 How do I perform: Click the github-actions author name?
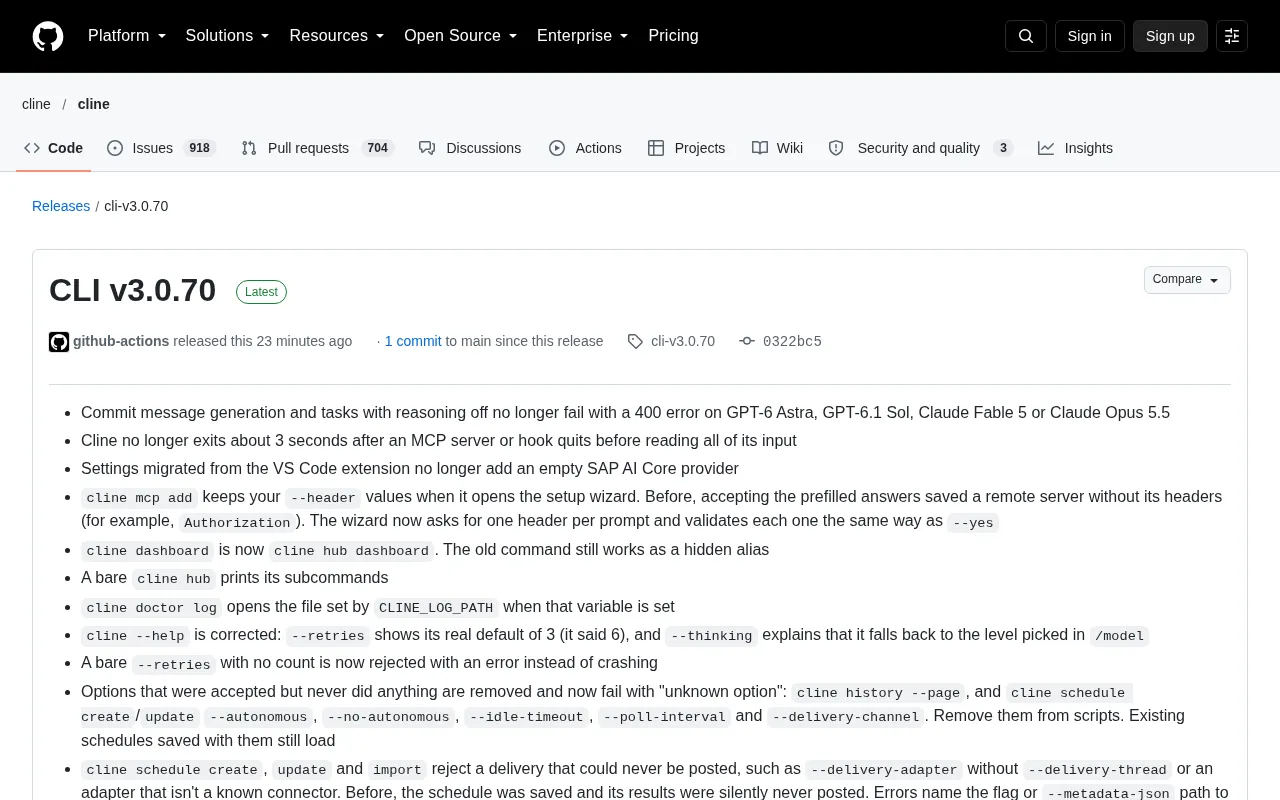click(121, 341)
